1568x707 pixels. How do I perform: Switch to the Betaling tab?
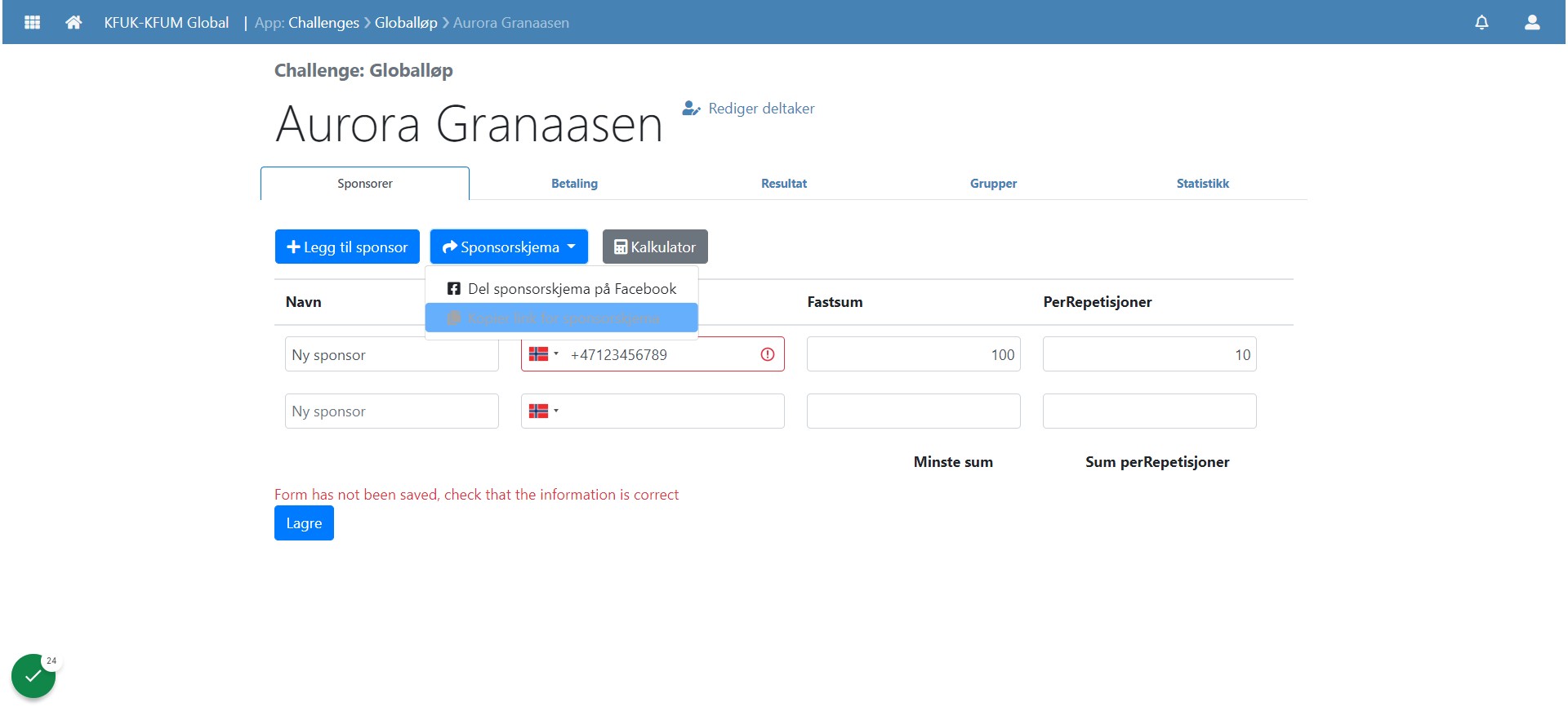click(x=574, y=184)
